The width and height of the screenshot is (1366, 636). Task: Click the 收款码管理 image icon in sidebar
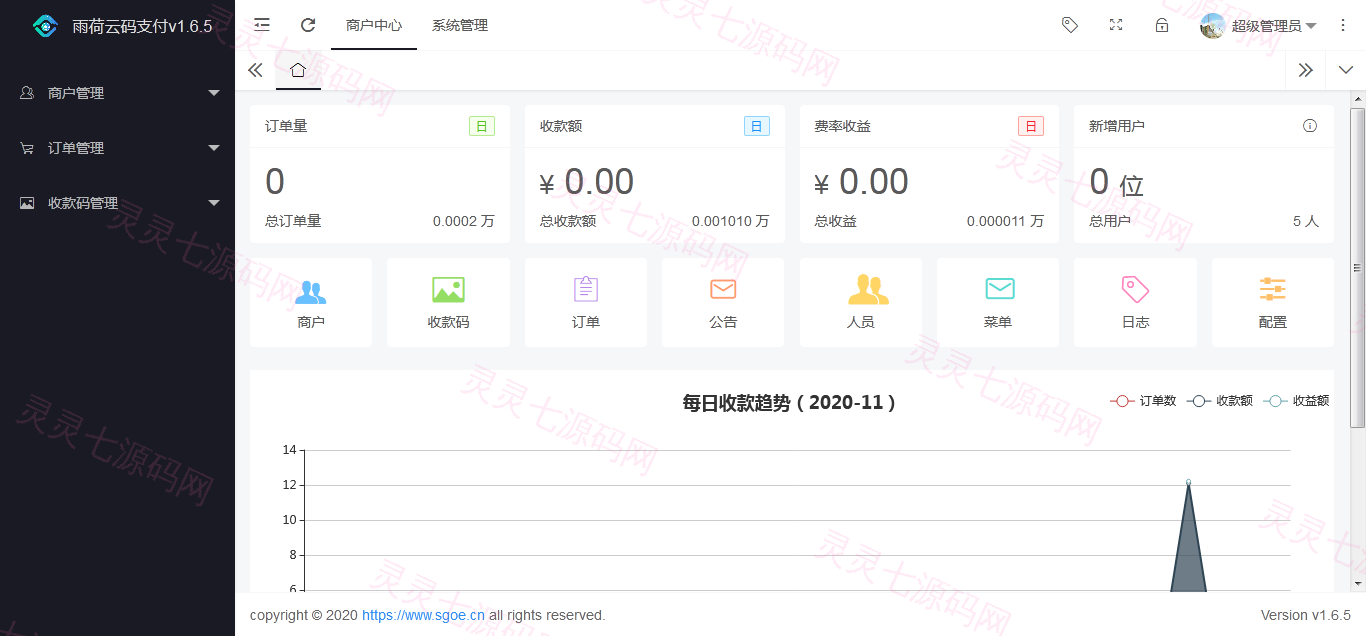click(x=27, y=203)
